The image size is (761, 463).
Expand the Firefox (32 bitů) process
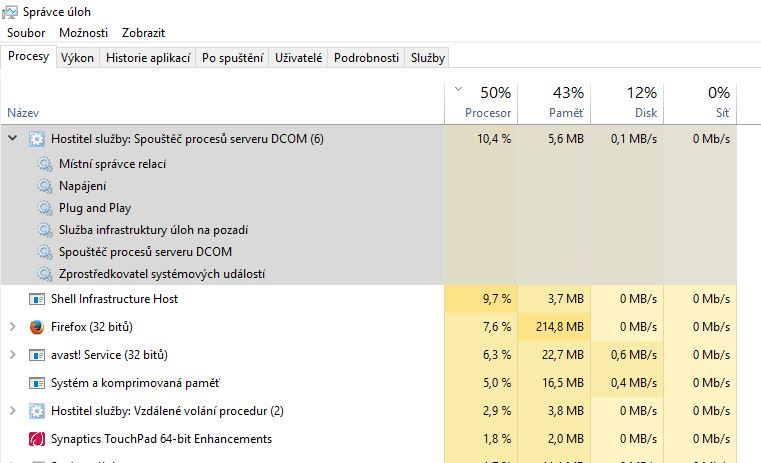(x=13, y=327)
